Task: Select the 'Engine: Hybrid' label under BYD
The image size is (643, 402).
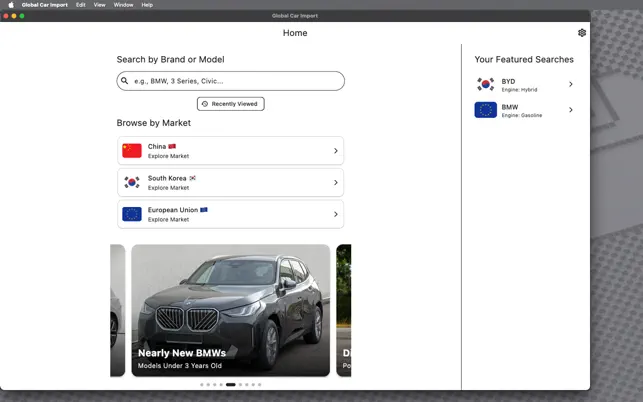Action: click(519, 90)
